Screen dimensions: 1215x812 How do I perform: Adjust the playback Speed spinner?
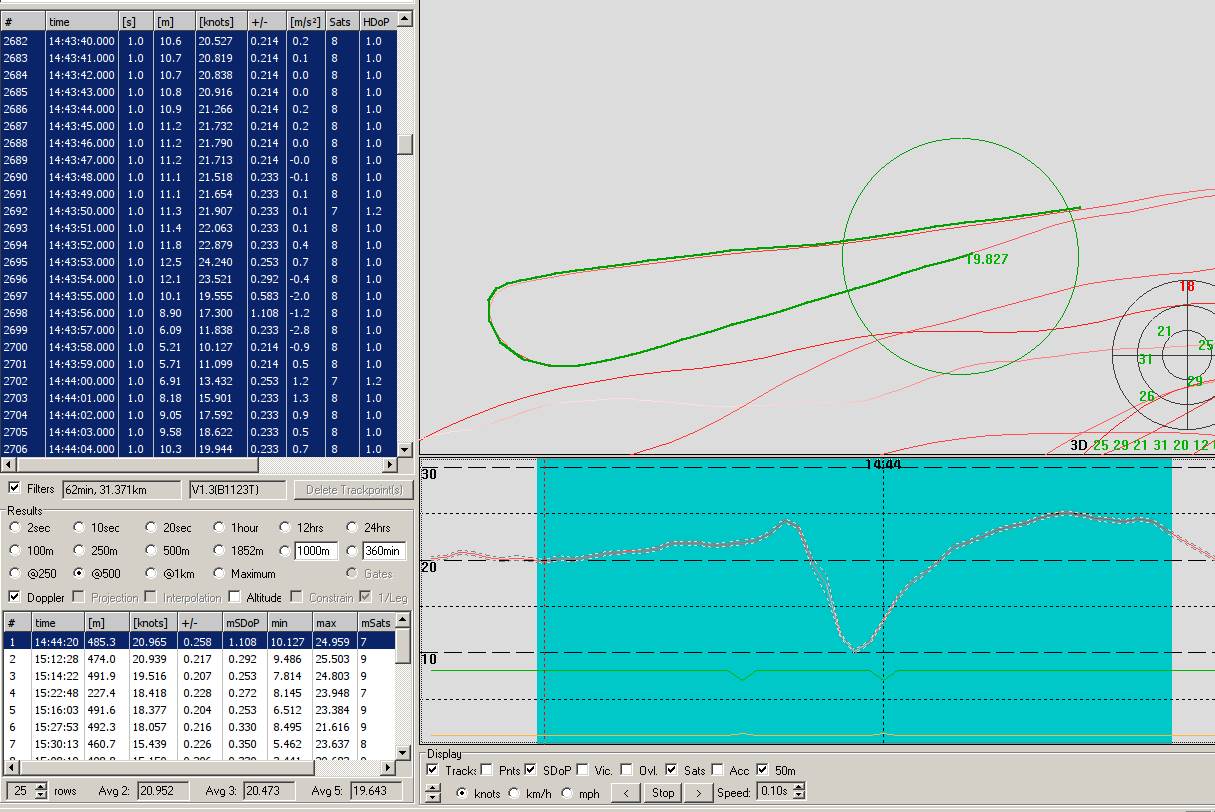pyautogui.click(x=798, y=793)
